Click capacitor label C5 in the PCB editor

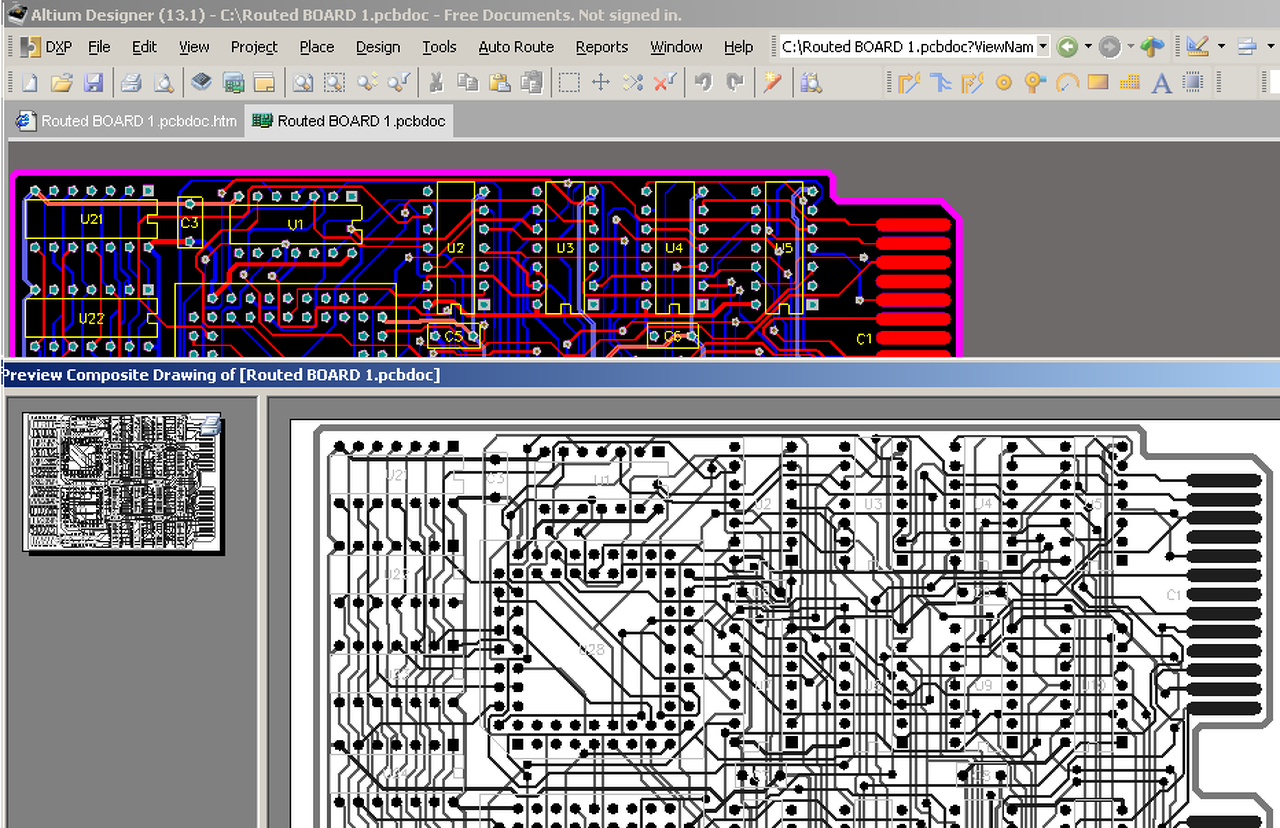[453, 337]
